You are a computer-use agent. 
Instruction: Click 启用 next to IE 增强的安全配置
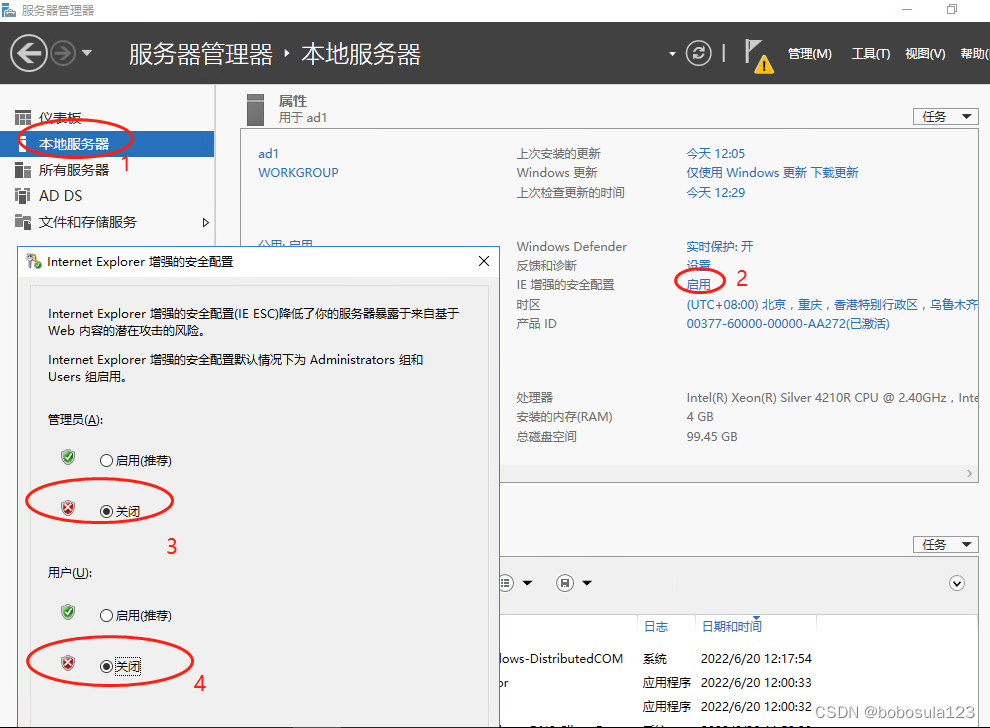pos(698,285)
